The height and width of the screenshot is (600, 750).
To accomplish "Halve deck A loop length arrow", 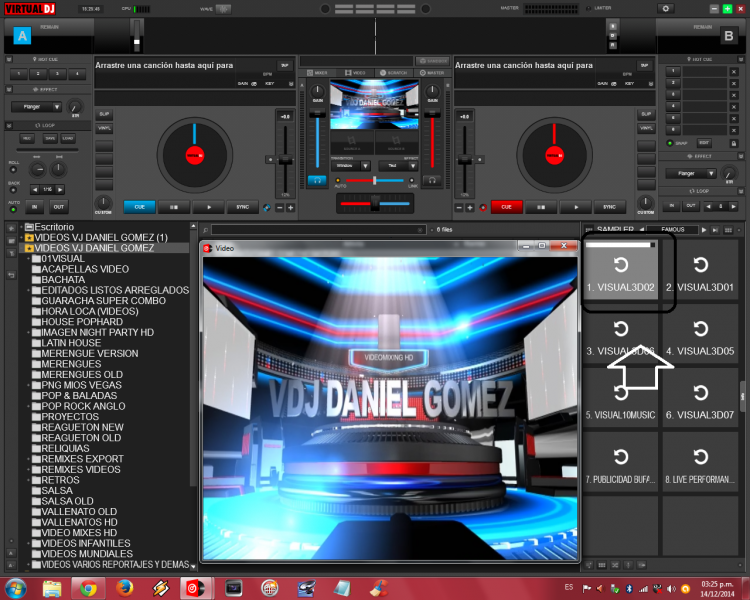I will (35, 189).
